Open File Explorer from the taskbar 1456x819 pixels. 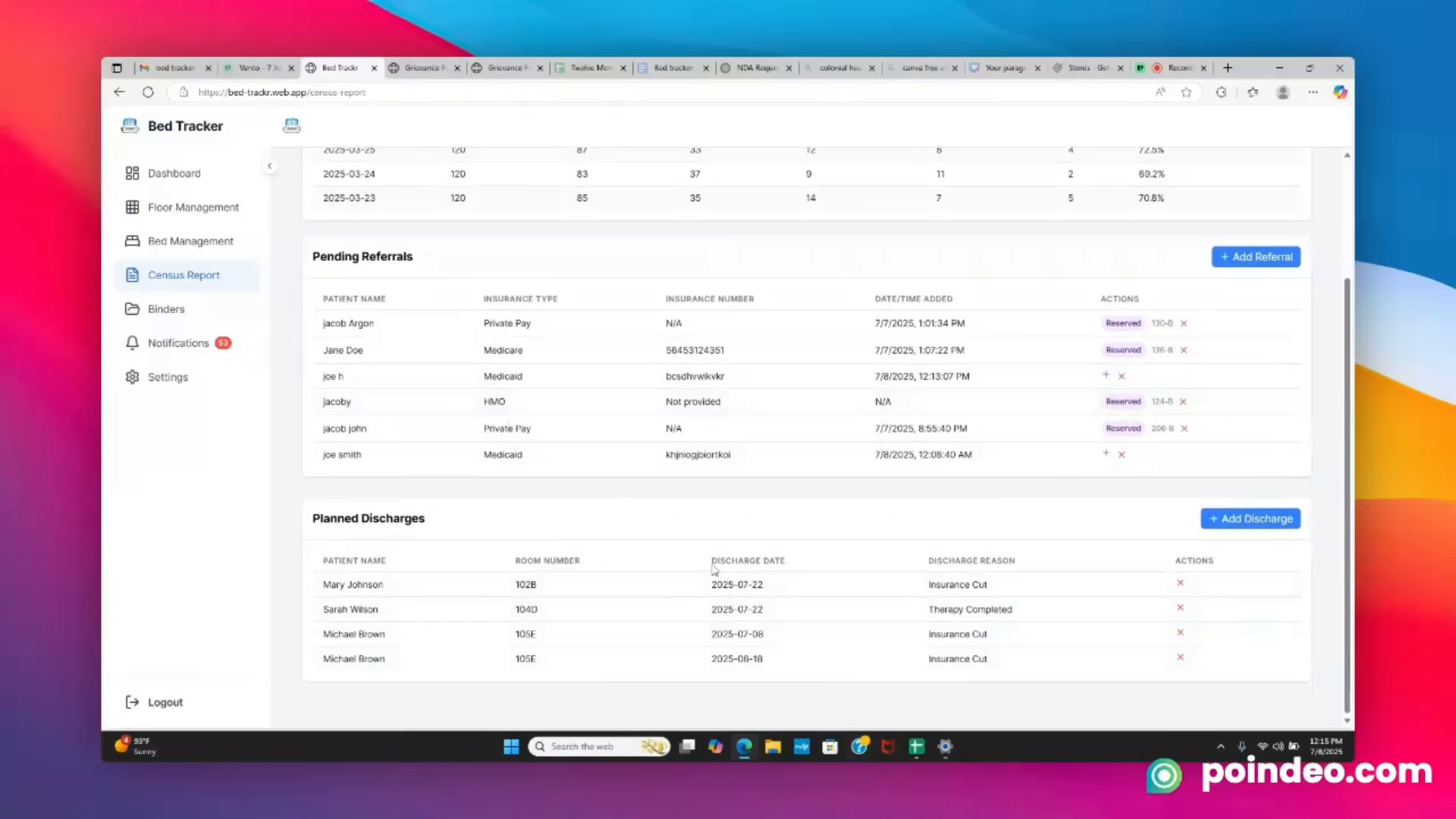point(772,746)
